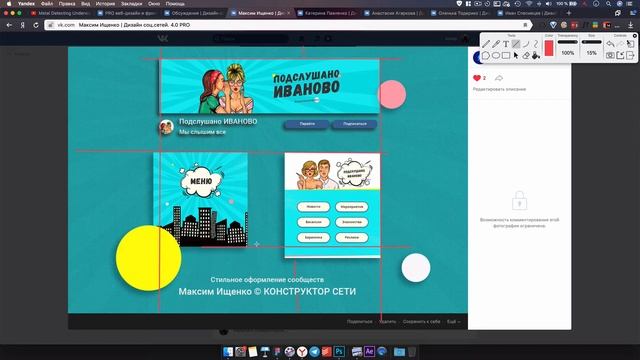Open a new browser tab
This screenshot has height=360, width=640.
(x=569, y=13)
